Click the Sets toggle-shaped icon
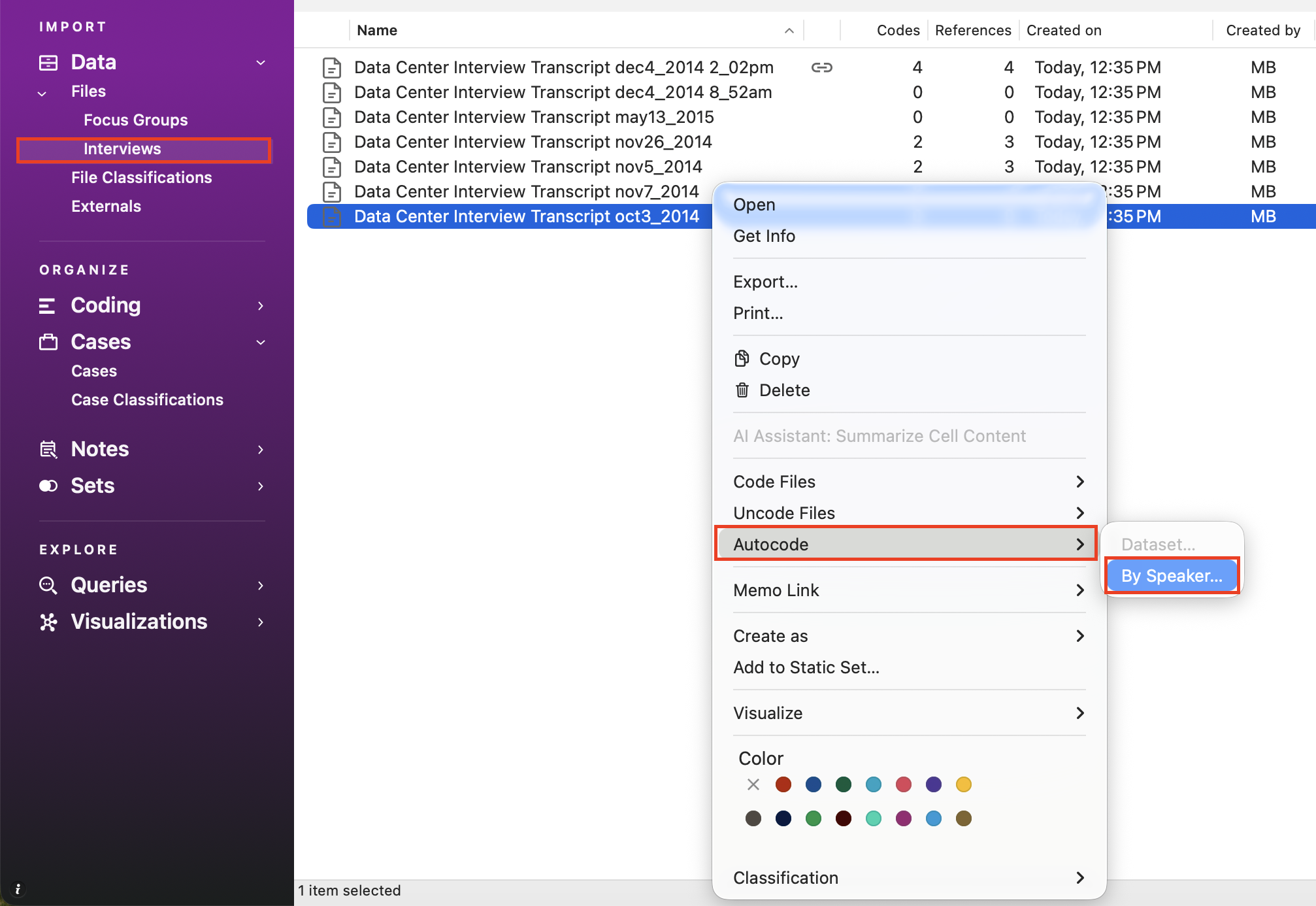 coord(48,486)
